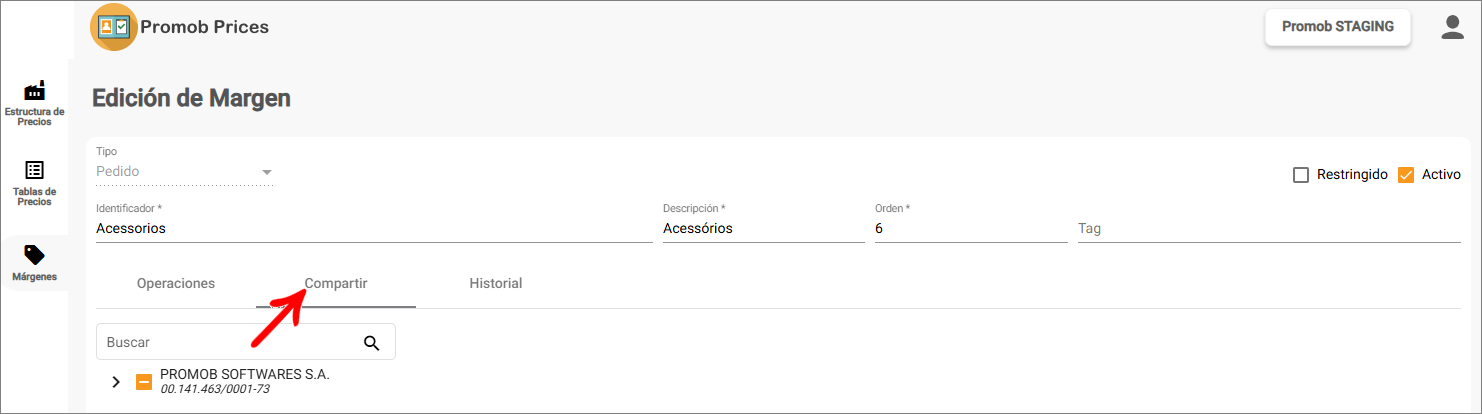The image size is (1482, 414).
Task: Open the user account profile icon
Action: coord(1452,27)
